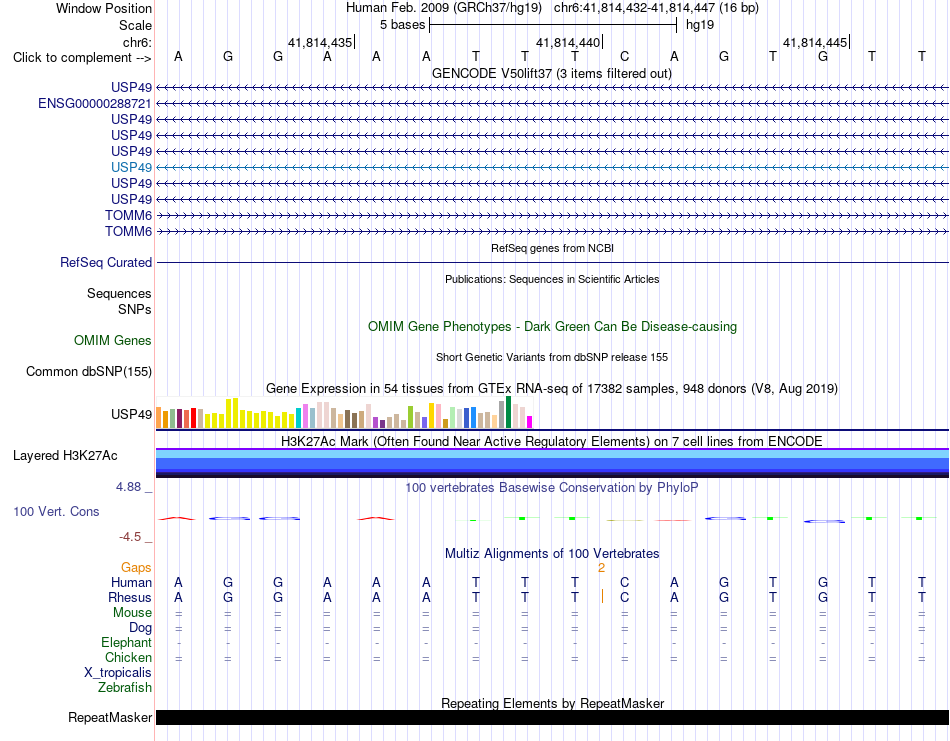
Task: Select the Zebrafish species label
Action: [125, 688]
